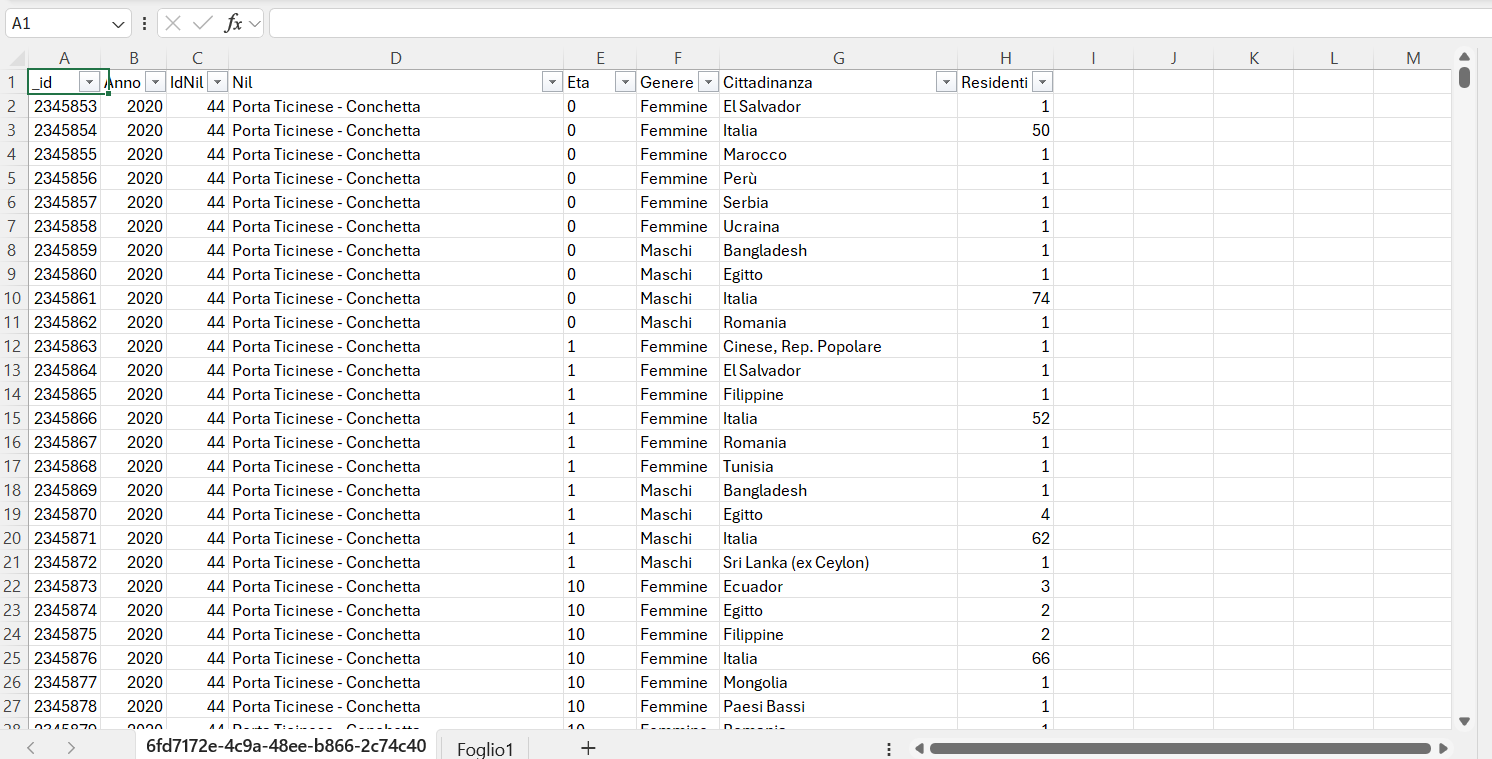Switch to the Foglio1 sheet tab
1492x759 pixels.
point(484,748)
